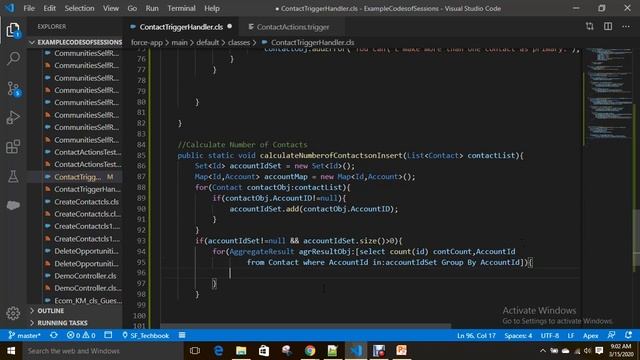The width and height of the screenshot is (640, 360).
Task: Change indentation via Spaces: 4
Action: pos(518,336)
